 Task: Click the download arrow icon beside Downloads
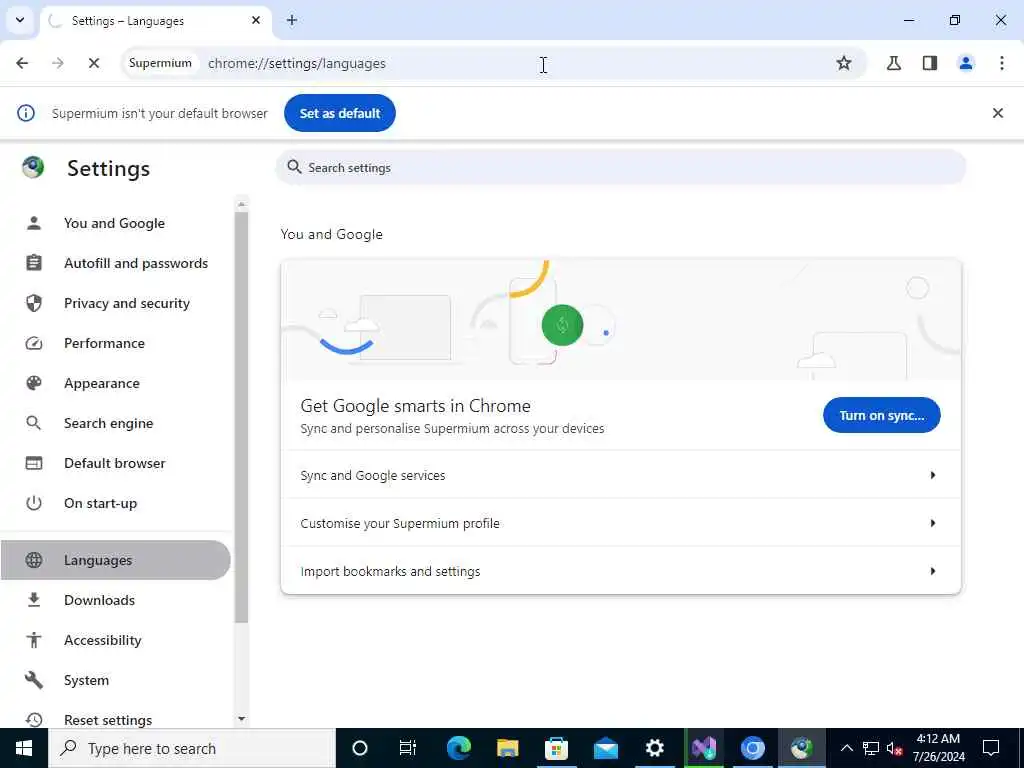34,600
